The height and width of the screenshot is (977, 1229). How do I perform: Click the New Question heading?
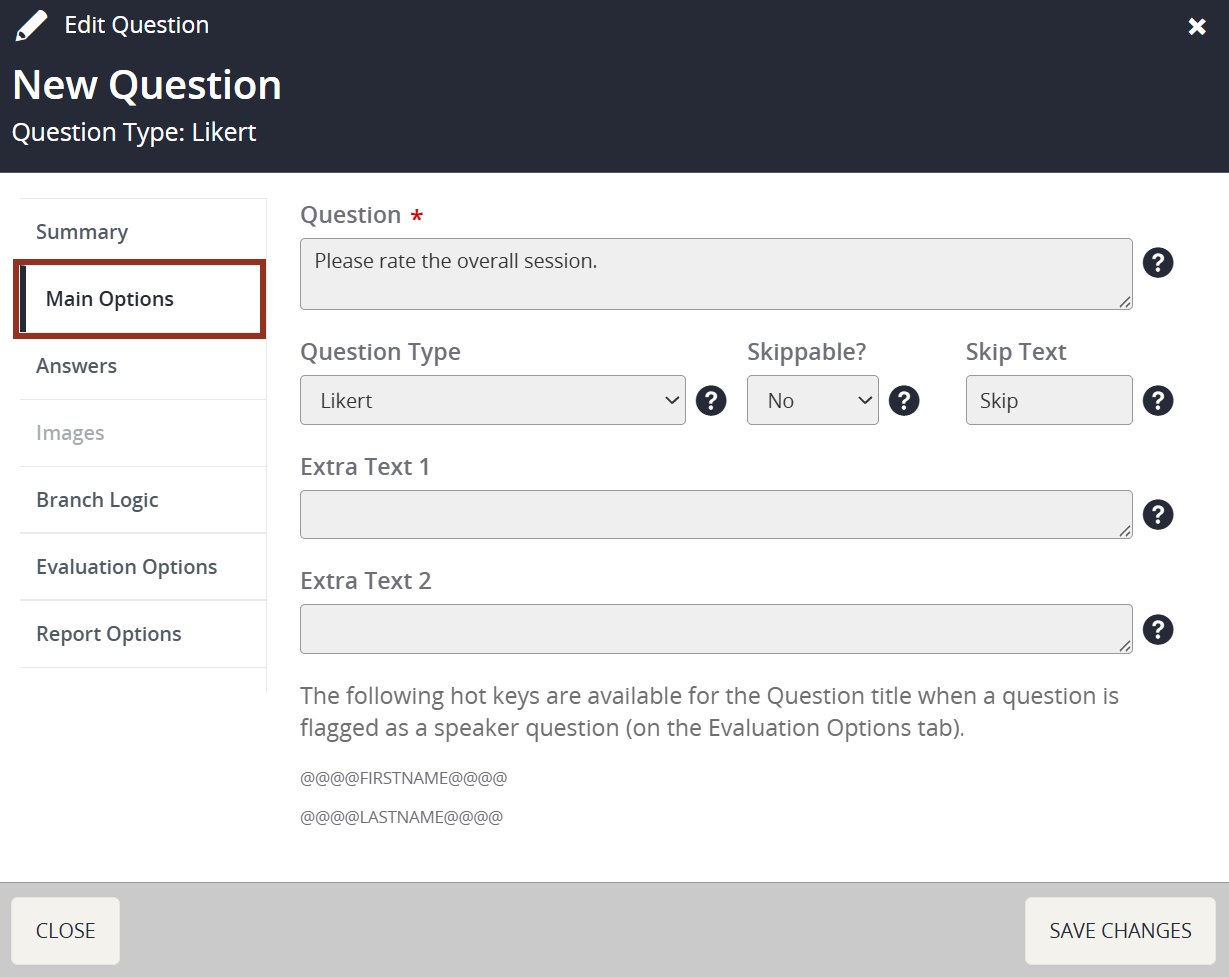coord(147,85)
